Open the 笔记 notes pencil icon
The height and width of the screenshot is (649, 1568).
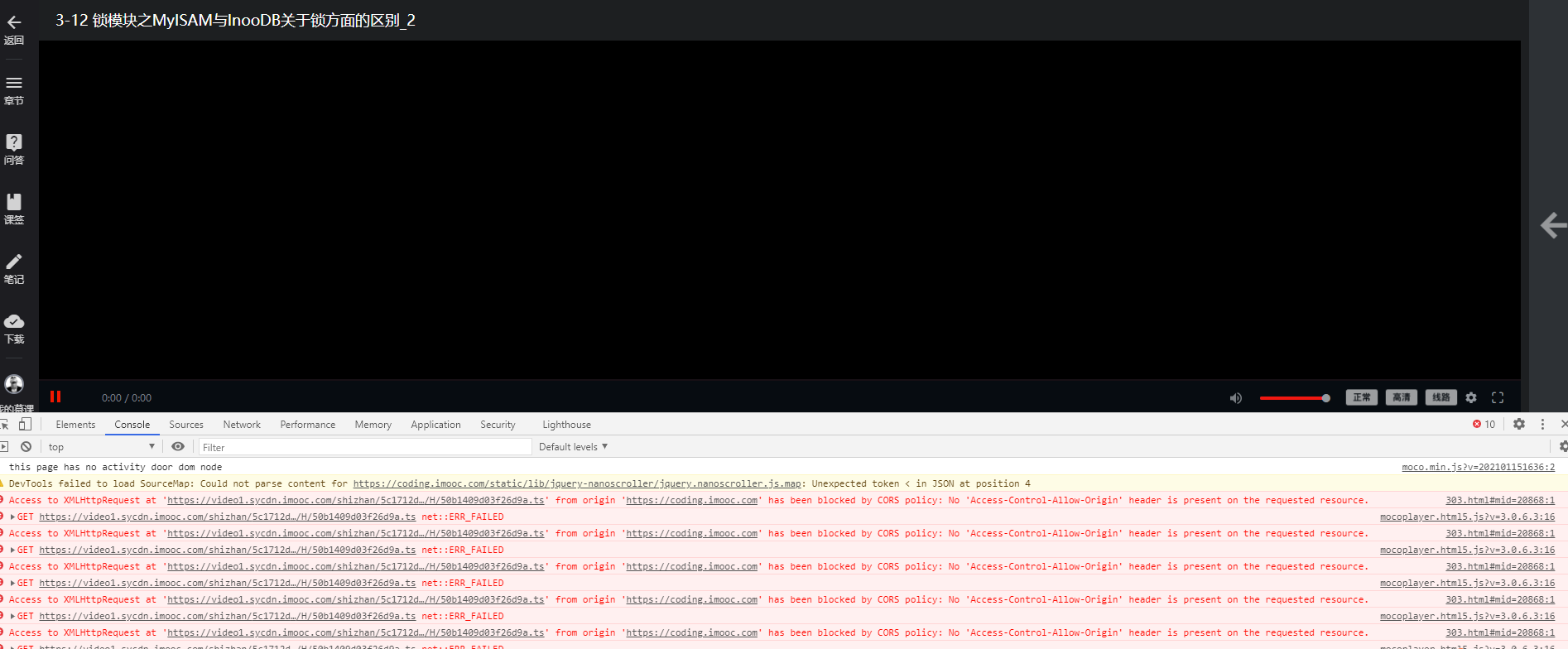[14, 262]
